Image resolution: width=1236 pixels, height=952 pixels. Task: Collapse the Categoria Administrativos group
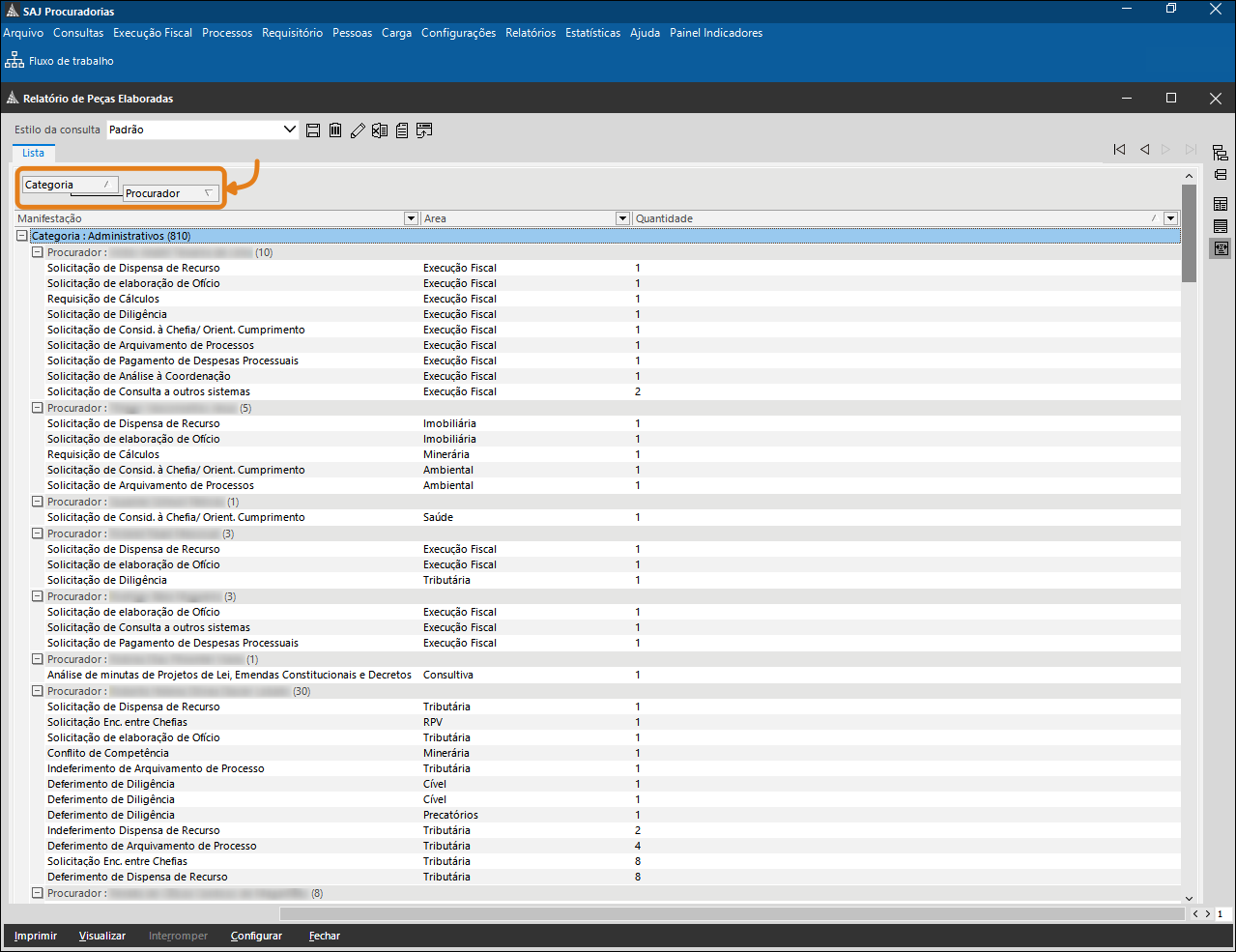point(21,236)
